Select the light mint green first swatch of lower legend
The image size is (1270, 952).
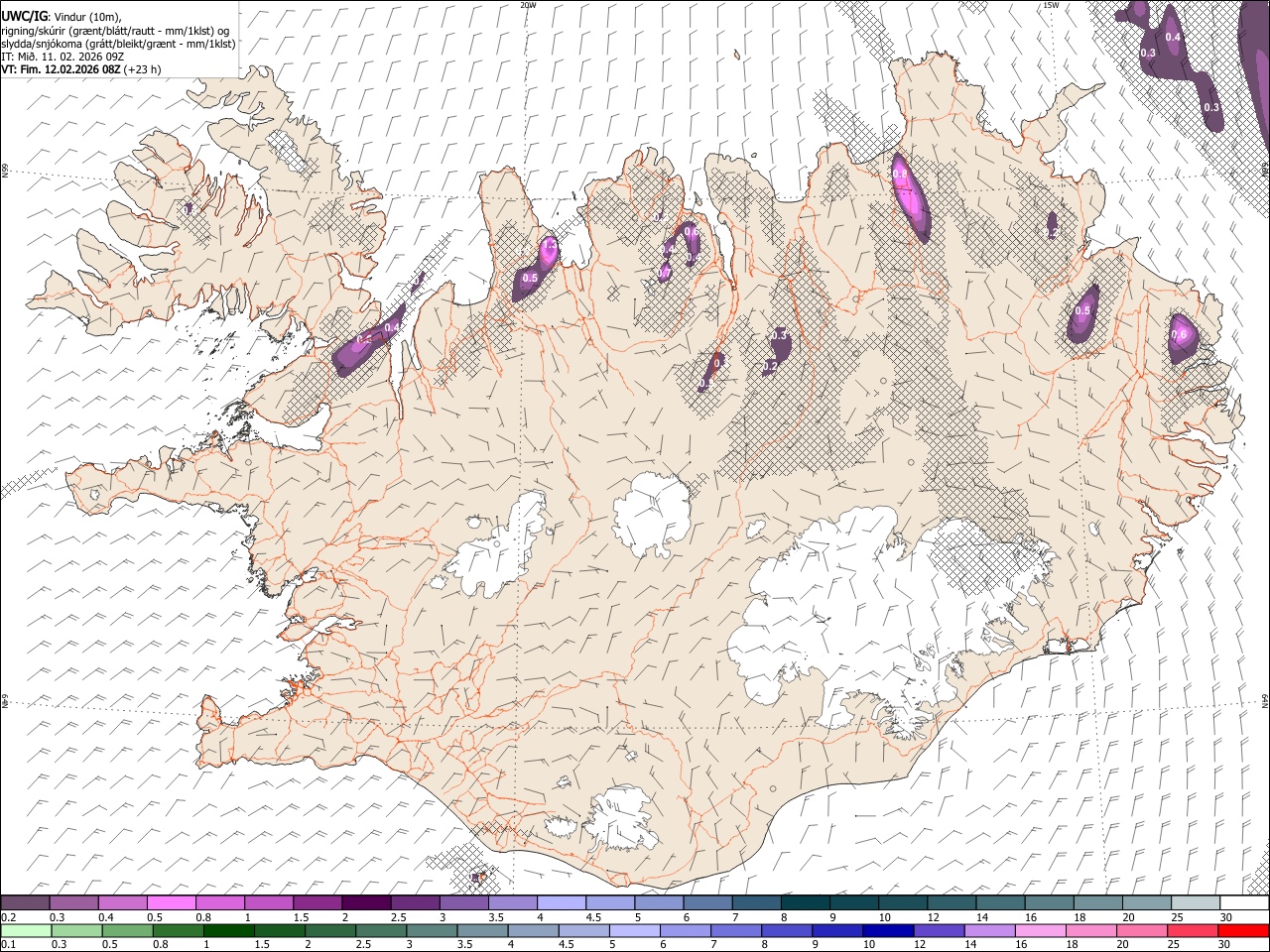26,931
